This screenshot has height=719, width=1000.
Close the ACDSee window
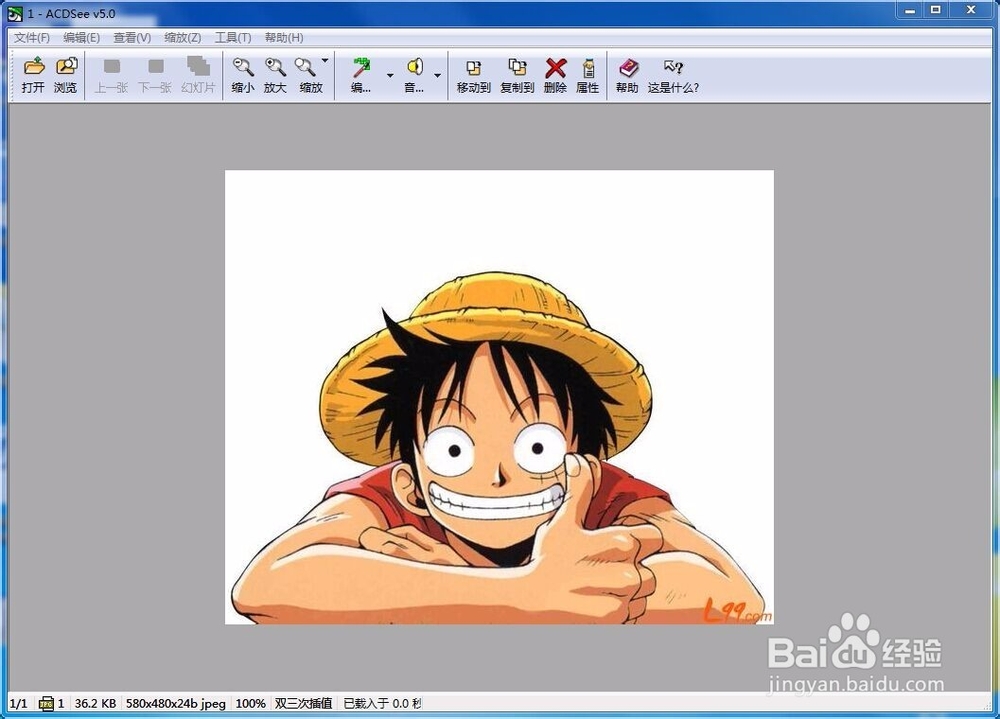[x=971, y=10]
